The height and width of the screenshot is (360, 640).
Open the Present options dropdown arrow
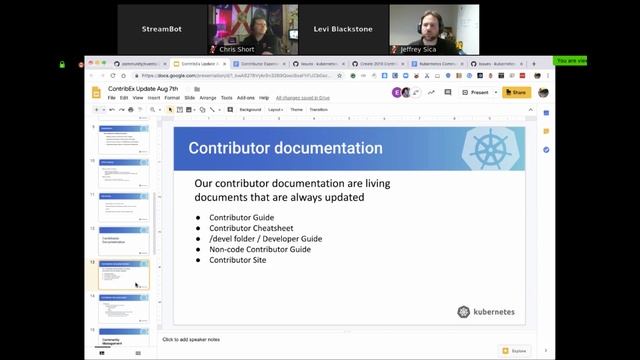[x=496, y=93]
